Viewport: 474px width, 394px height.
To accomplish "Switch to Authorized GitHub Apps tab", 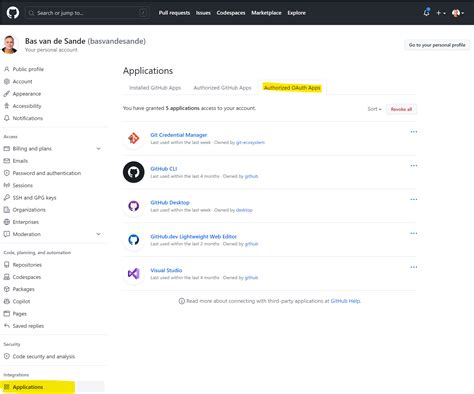I will [x=222, y=88].
